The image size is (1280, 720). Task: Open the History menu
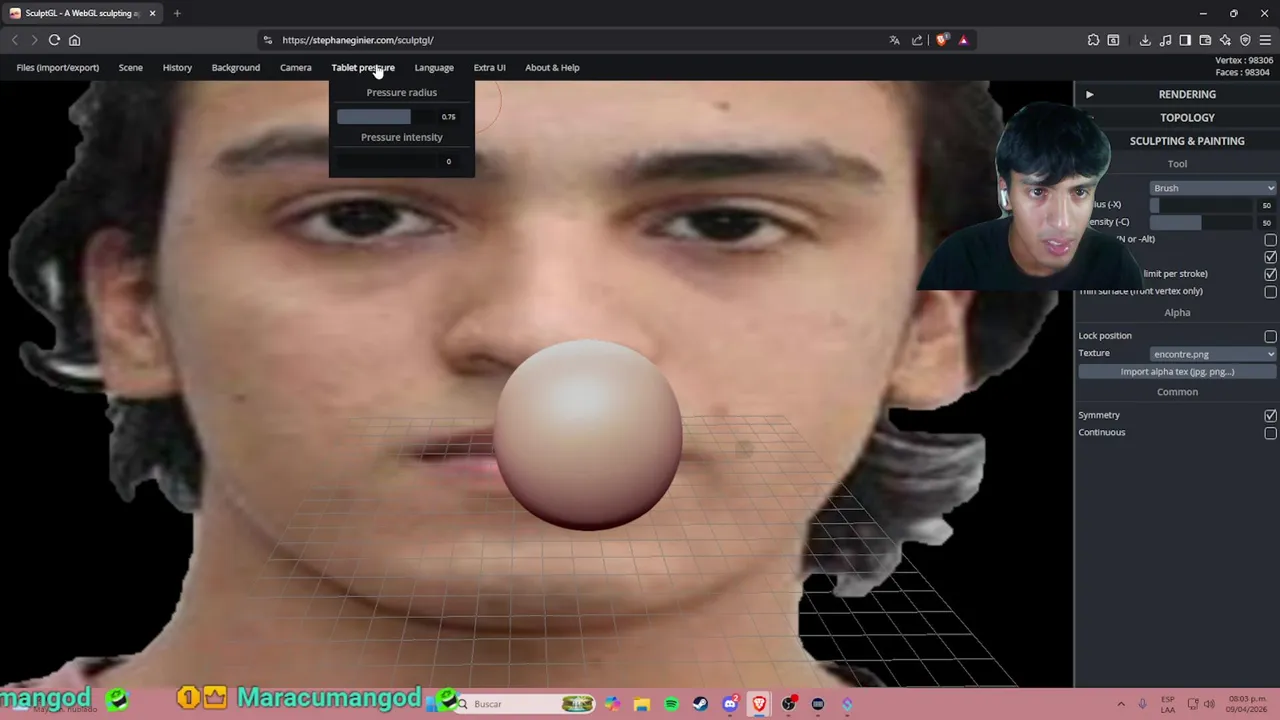tap(177, 68)
